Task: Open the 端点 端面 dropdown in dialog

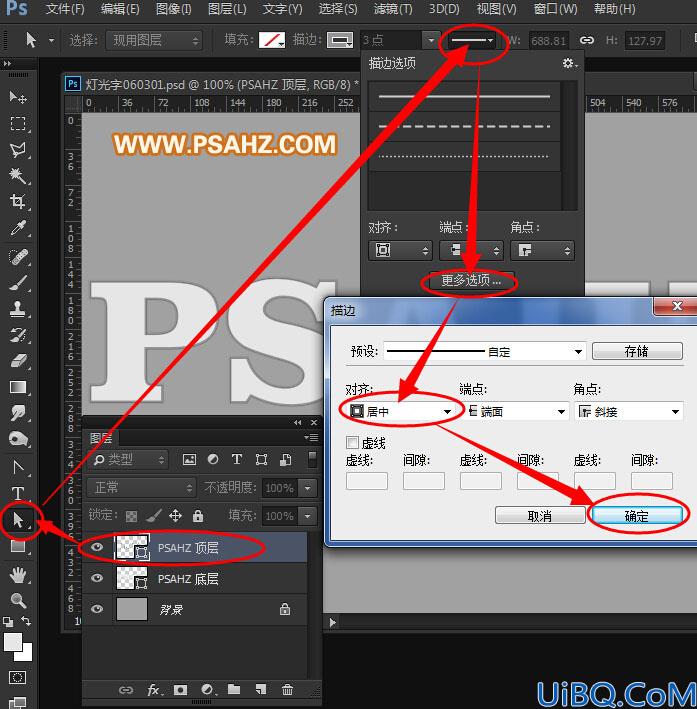Action: pos(517,411)
